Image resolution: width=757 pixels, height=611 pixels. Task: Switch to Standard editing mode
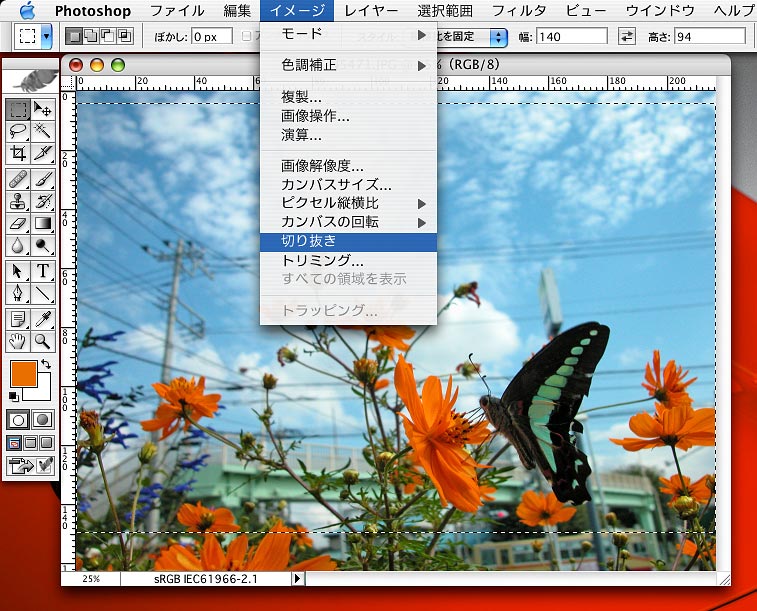[18, 420]
